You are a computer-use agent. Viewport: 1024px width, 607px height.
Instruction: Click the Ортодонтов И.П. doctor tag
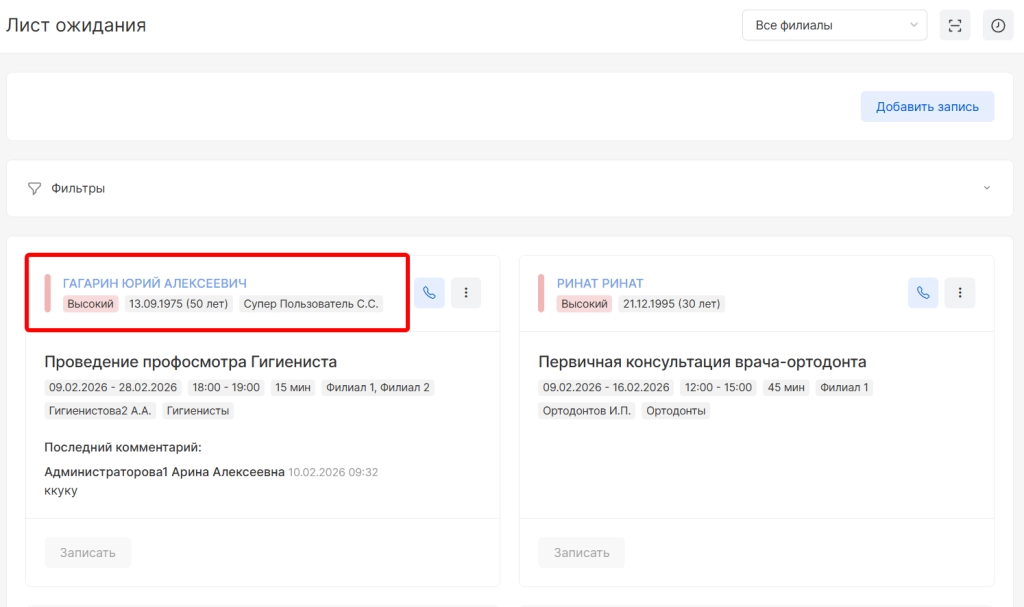(587, 410)
